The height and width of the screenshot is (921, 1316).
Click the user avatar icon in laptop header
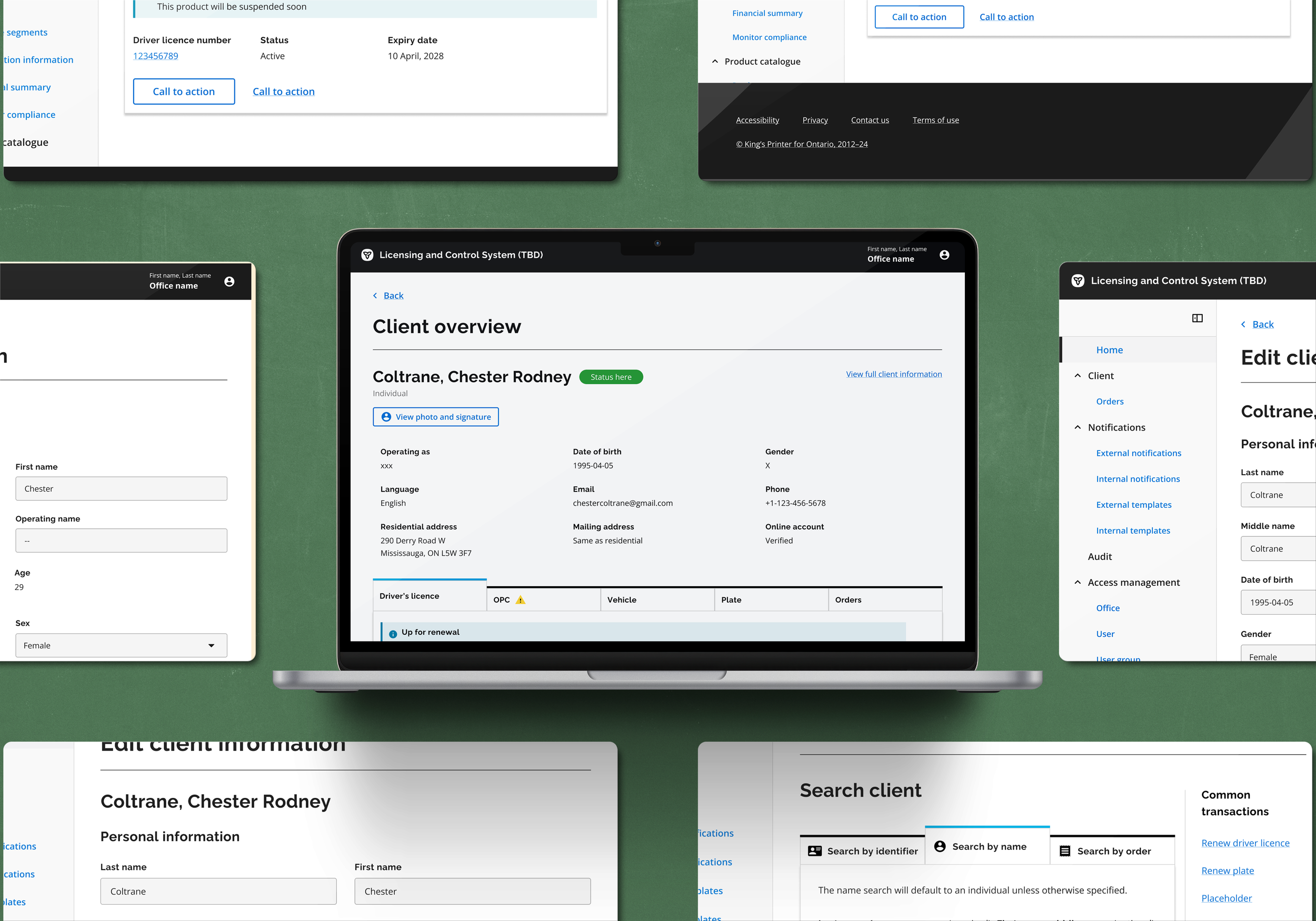tap(944, 255)
